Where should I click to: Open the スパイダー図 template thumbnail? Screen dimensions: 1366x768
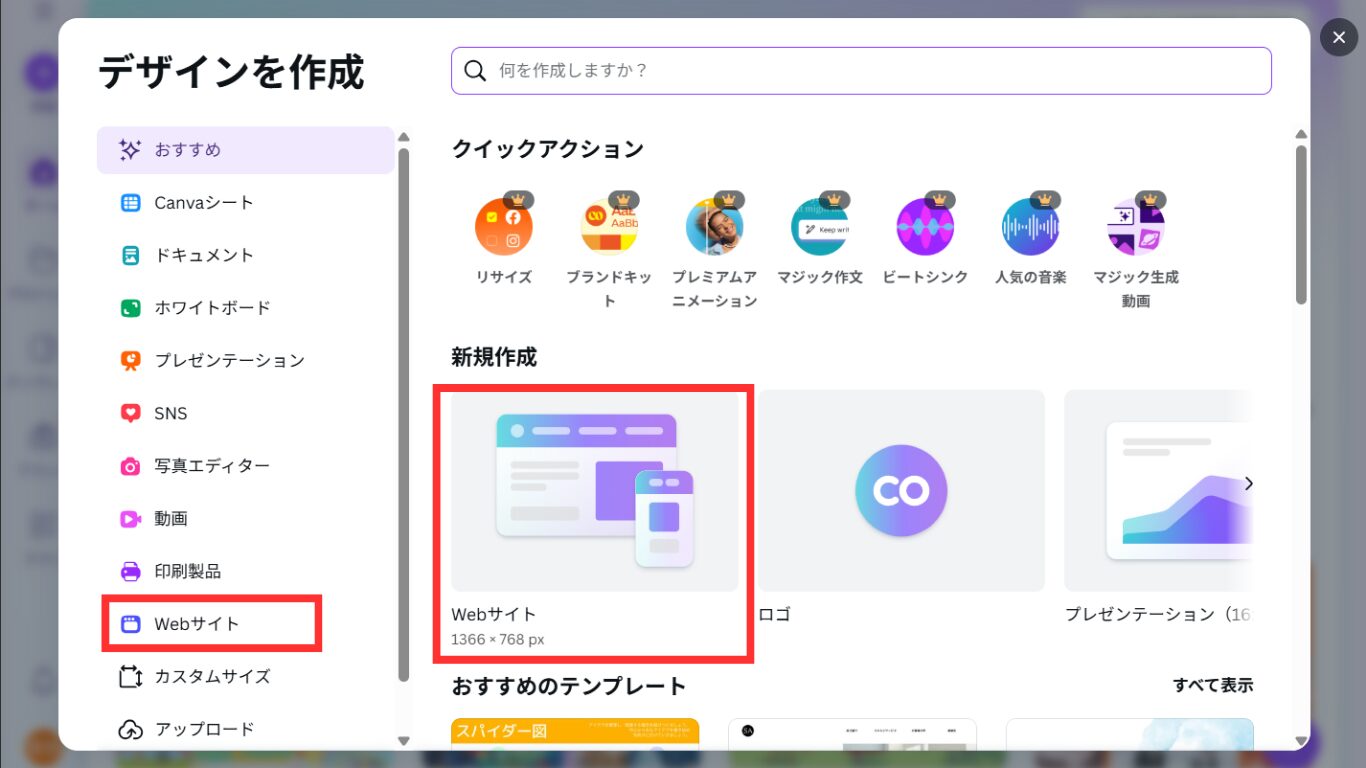pyautogui.click(x=575, y=734)
